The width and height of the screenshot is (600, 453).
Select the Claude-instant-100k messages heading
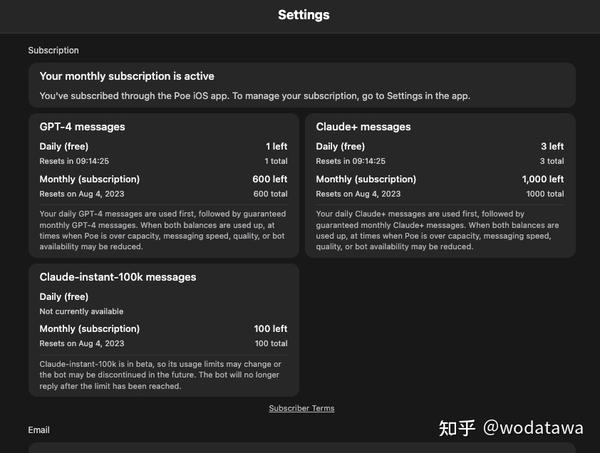point(118,276)
